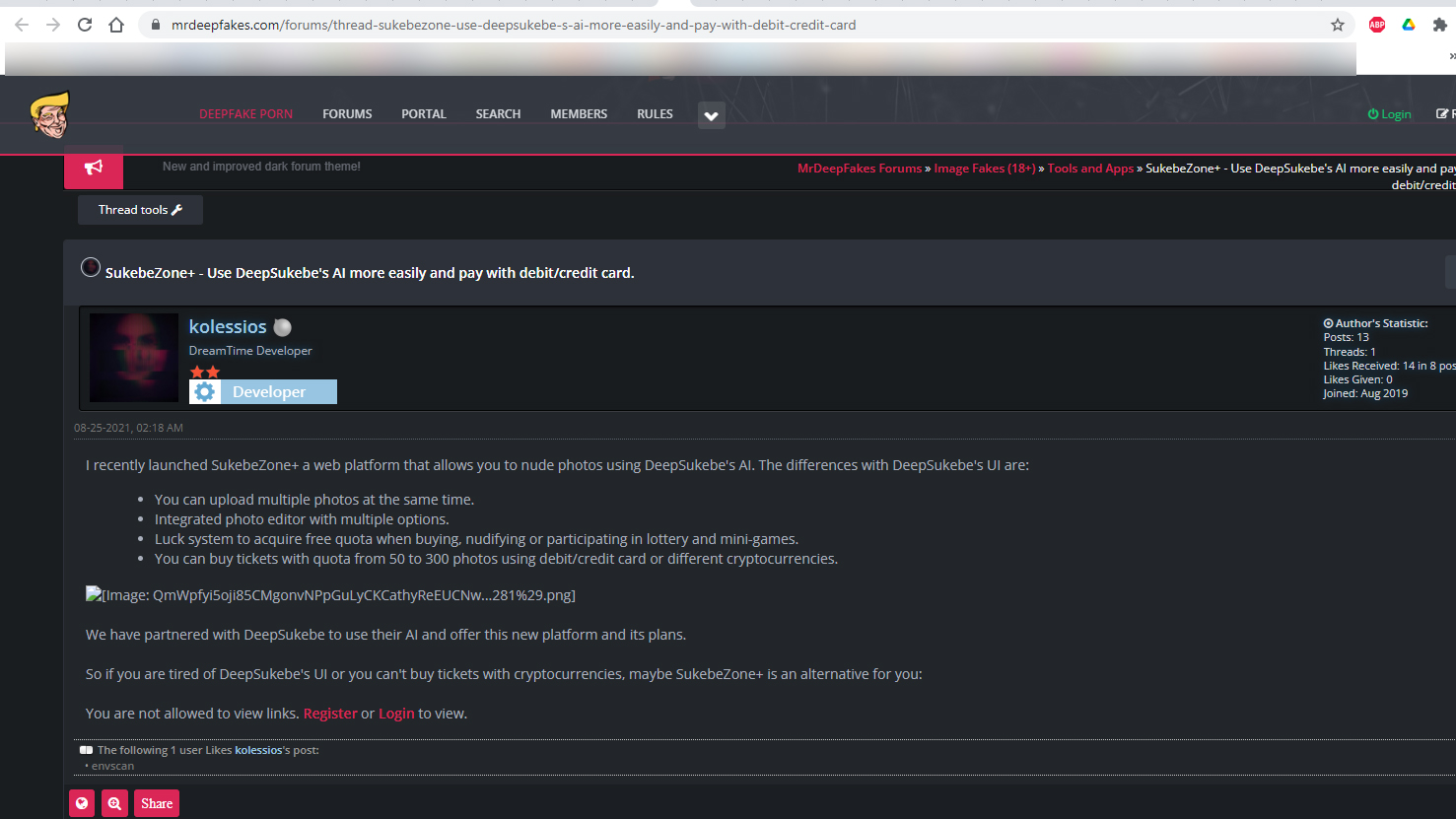
Task: View site info via the padlock icon
Action: [x=156, y=25]
